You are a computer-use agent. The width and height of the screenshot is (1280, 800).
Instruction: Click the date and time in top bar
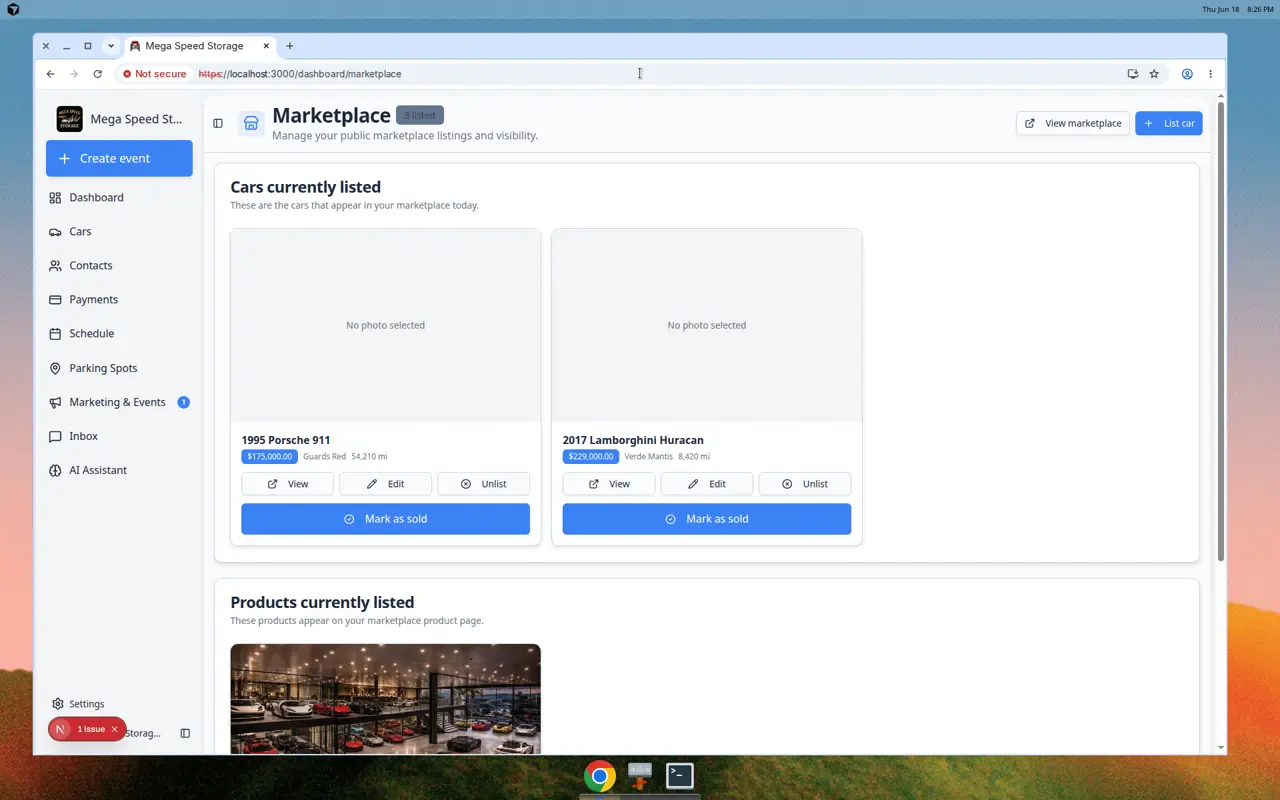(1237, 9)
